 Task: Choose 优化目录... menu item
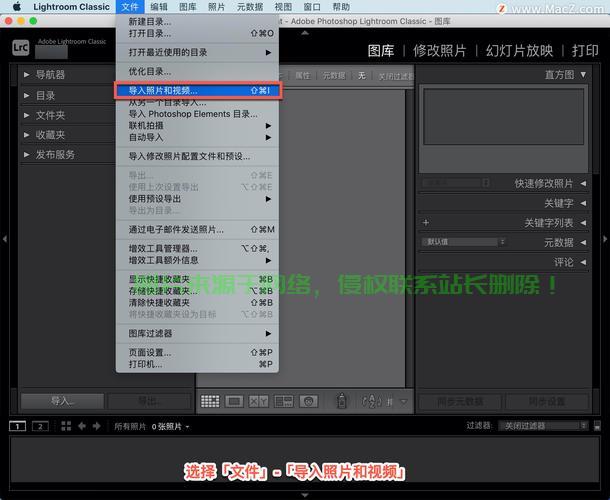click(x=198, y=72)
